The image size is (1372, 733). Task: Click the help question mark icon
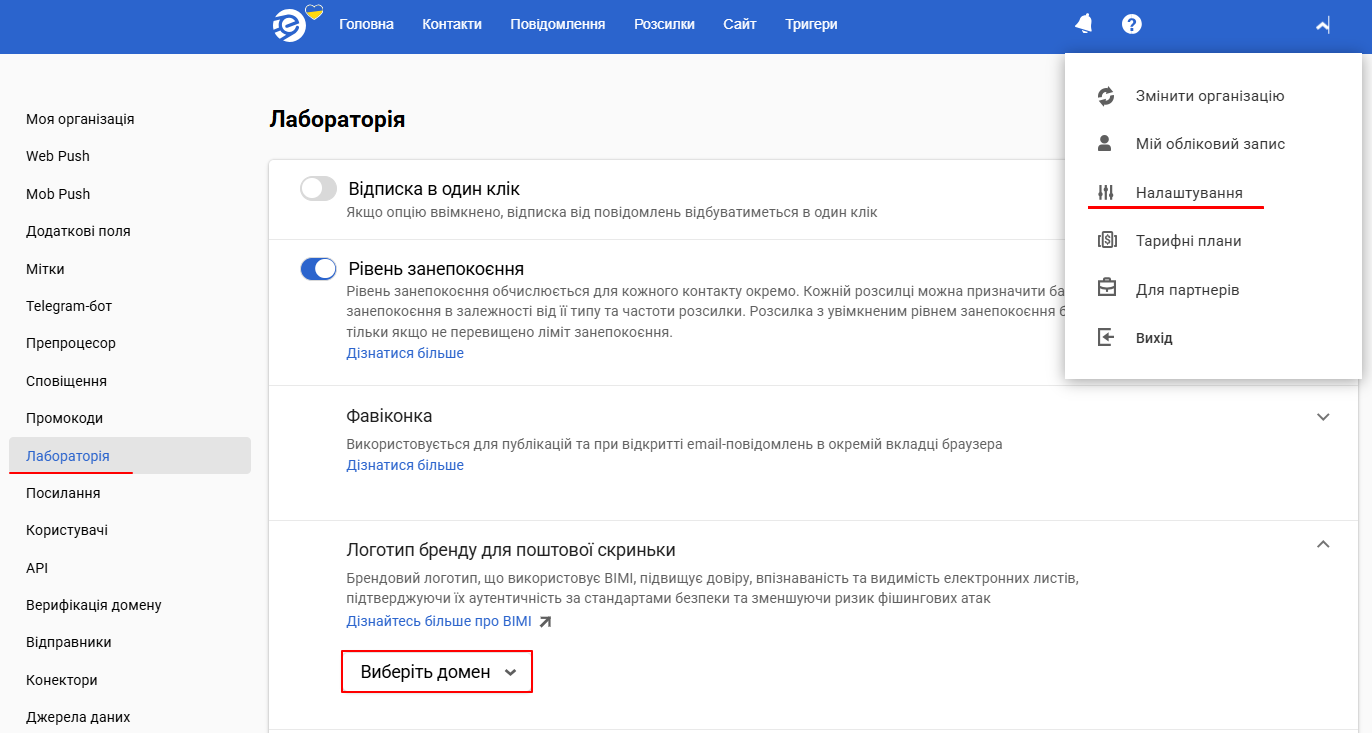pos(1131,23)
